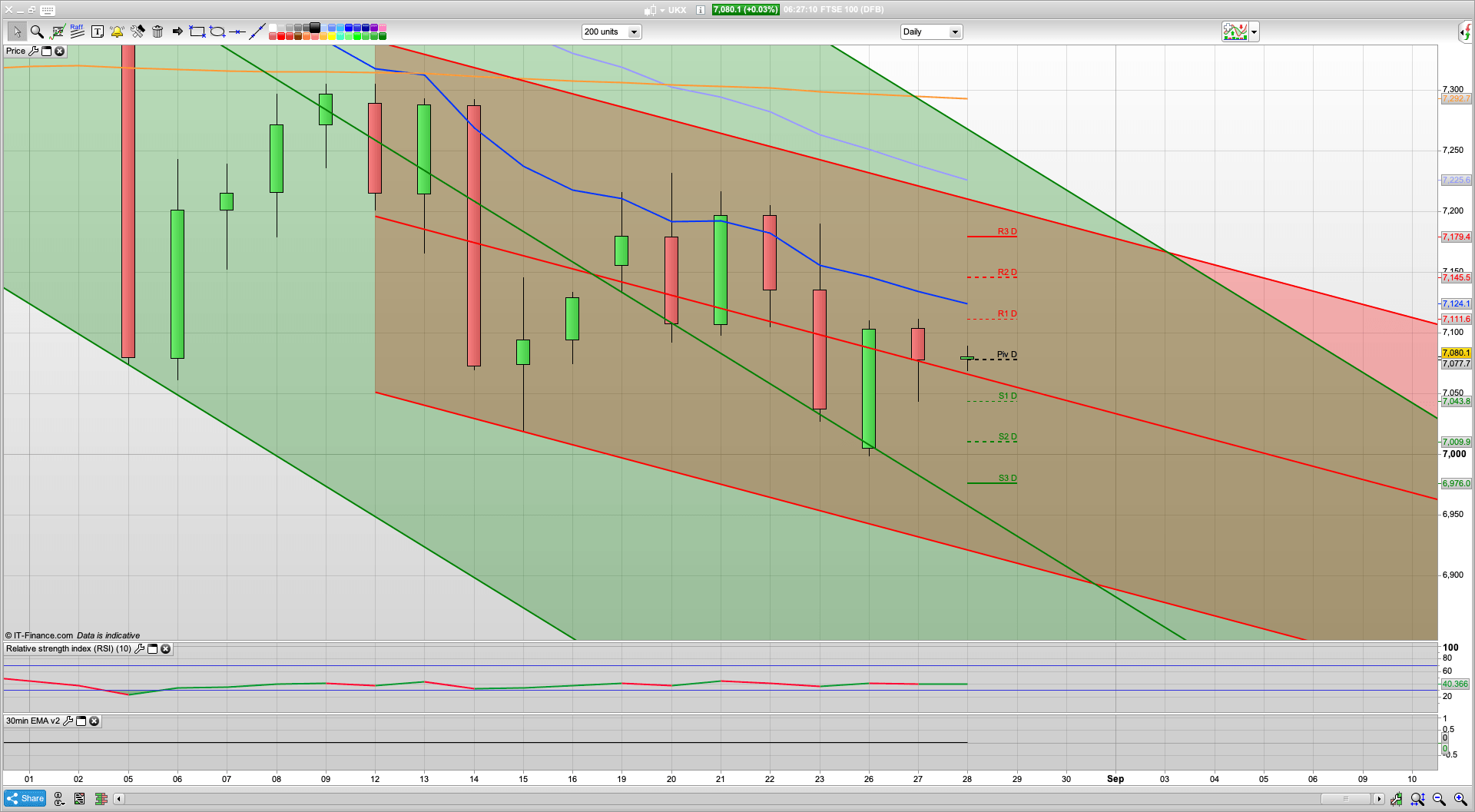Image resolution: width=1475 pixels, height=812 pixels.
Task: Click the Share button
Action: (25, 799)
